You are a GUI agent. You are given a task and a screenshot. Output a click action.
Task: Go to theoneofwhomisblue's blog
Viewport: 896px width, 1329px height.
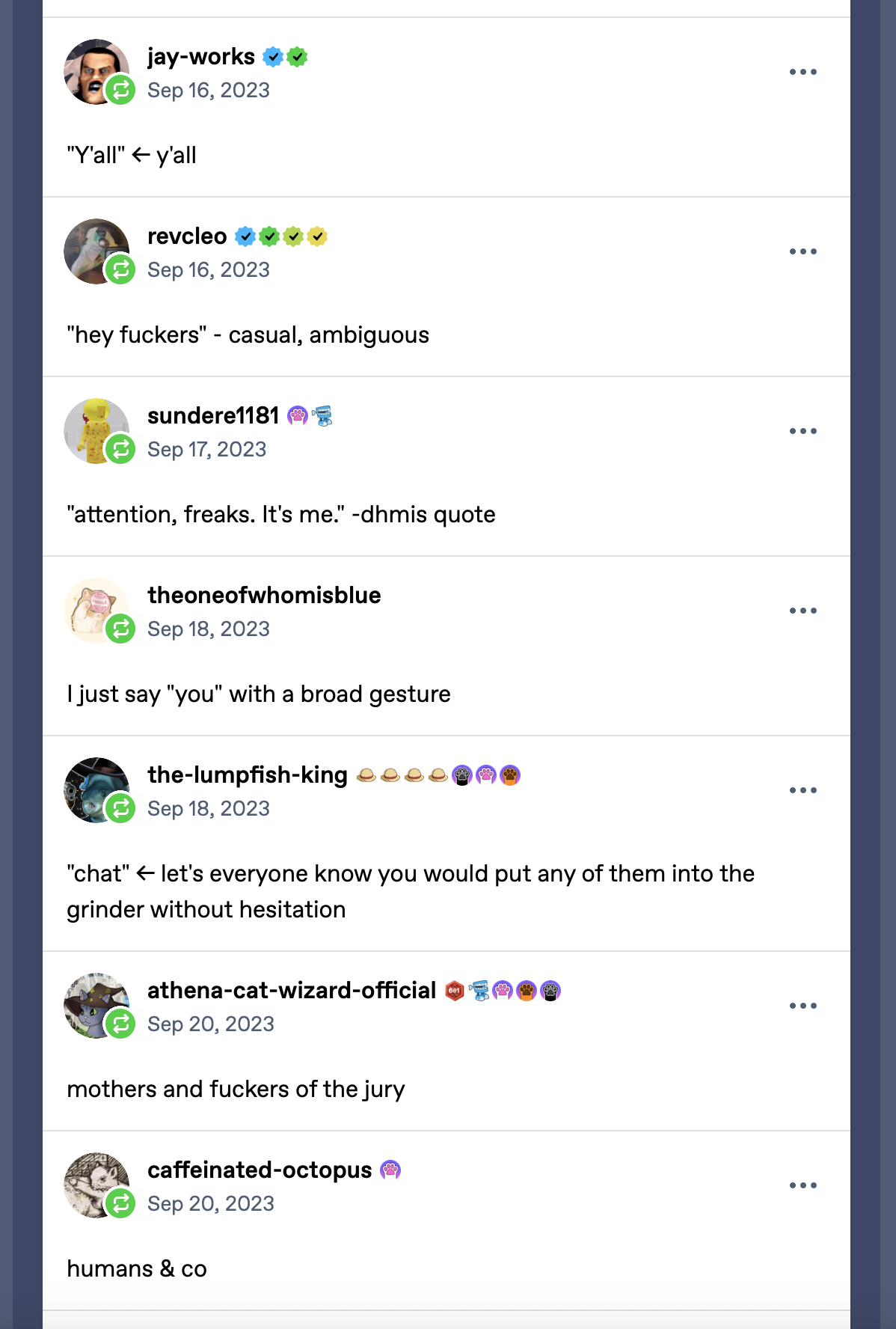coord(264,596)
